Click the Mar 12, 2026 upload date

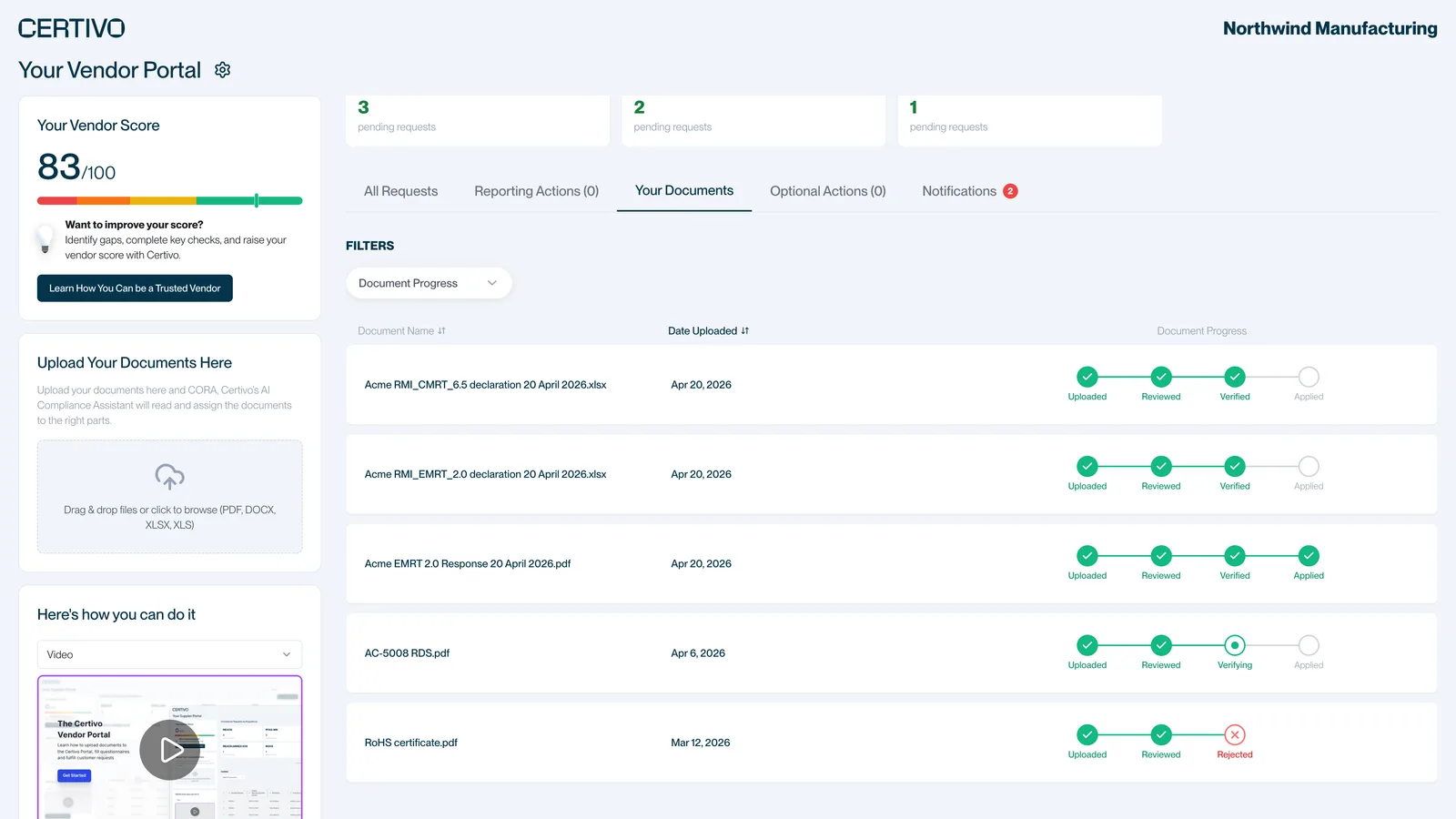pos(701,743)
